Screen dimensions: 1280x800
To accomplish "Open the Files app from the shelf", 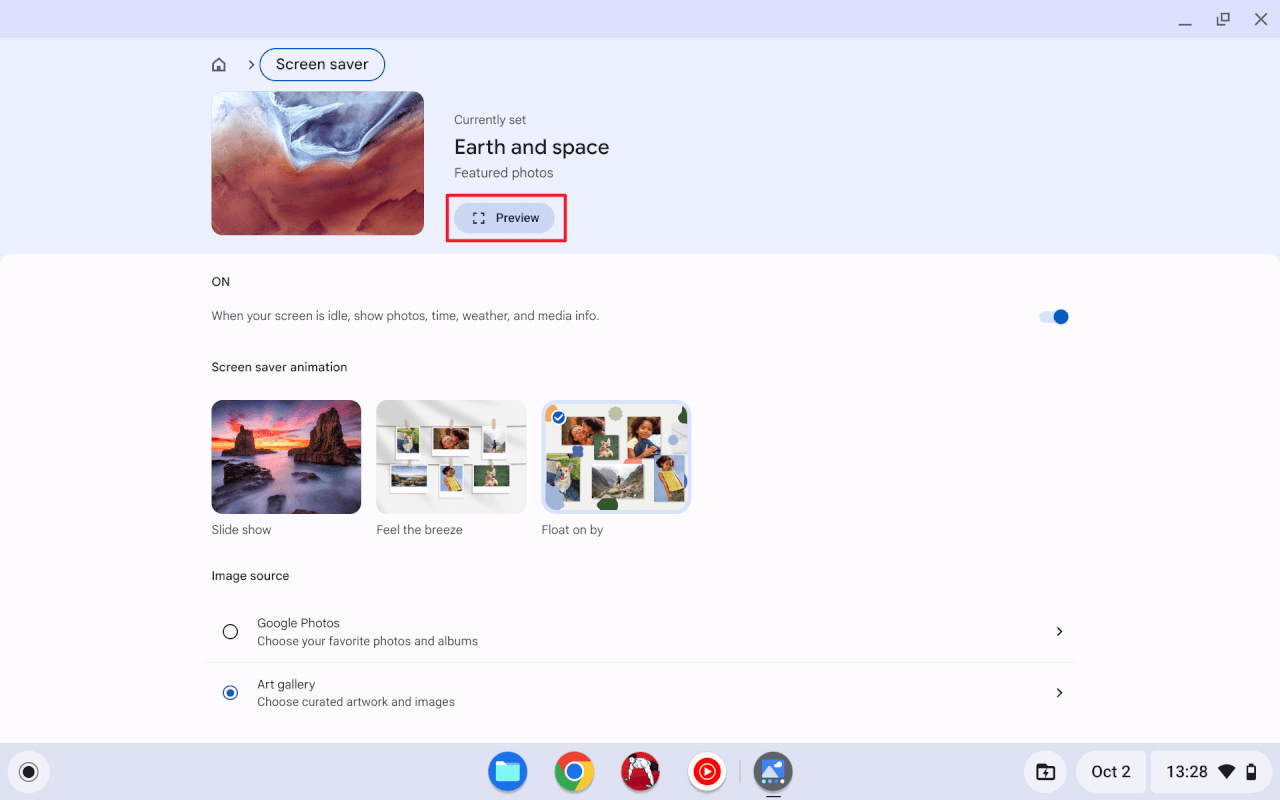I will point(508,772).
